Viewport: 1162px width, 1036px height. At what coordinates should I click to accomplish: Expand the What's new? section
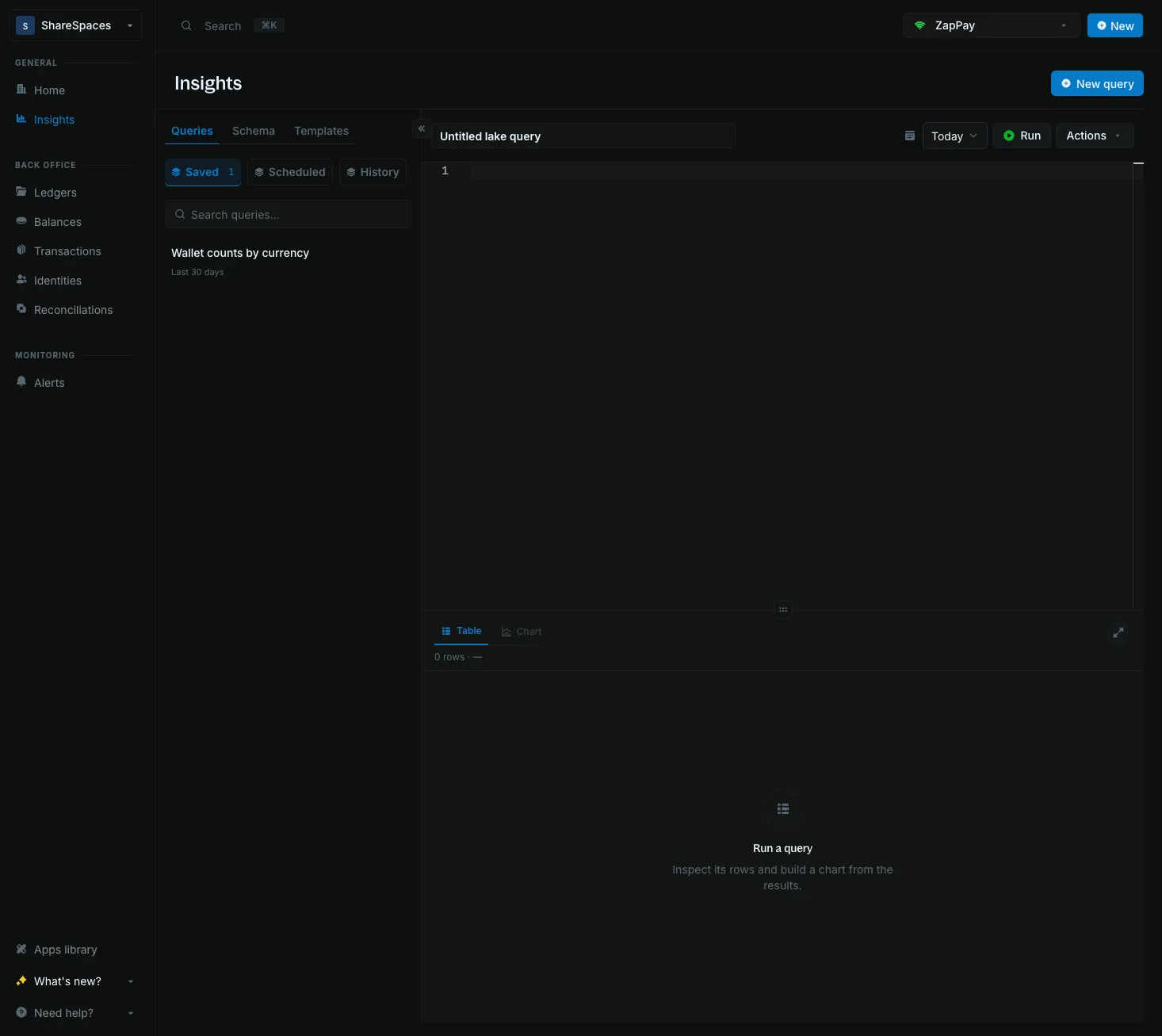(75, 981)
